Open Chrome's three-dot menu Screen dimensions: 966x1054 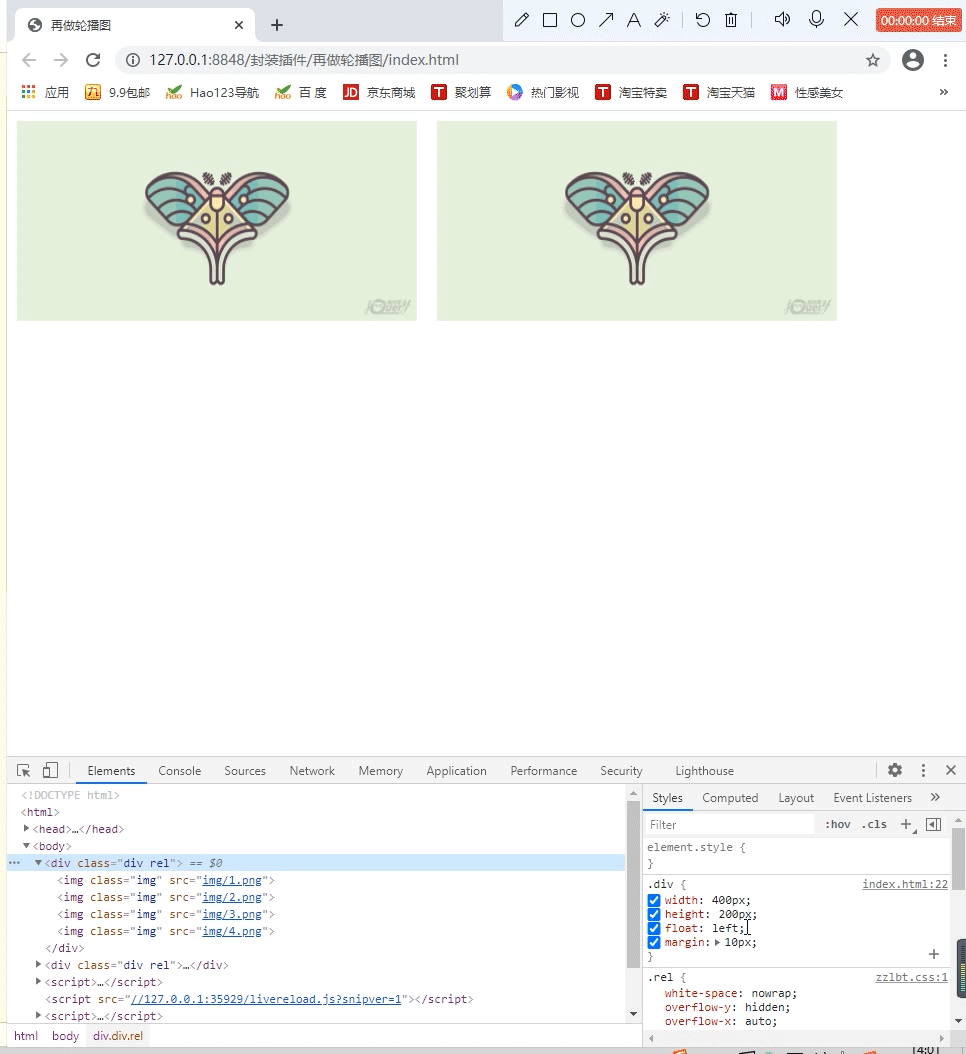pos(945,60)
